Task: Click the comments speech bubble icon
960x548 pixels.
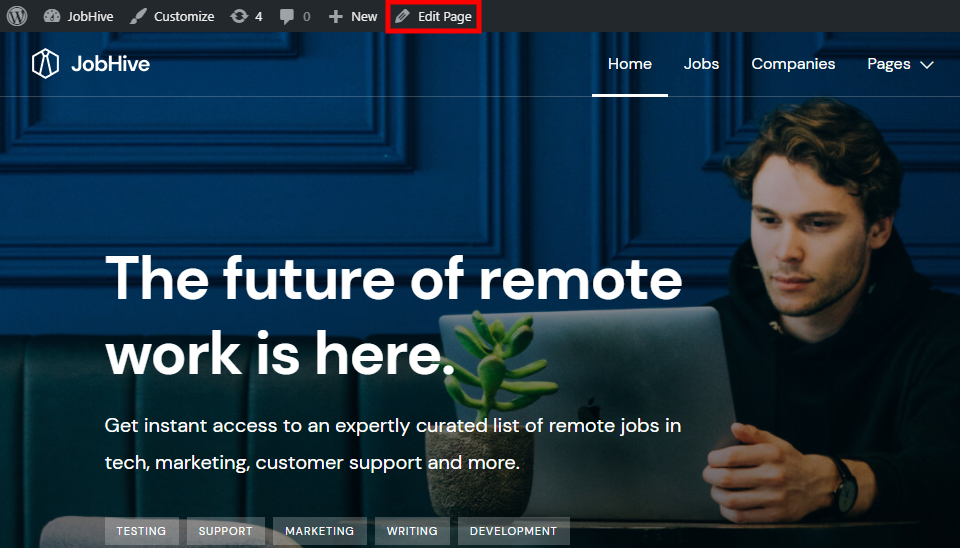Action: [x=287, y=16]
